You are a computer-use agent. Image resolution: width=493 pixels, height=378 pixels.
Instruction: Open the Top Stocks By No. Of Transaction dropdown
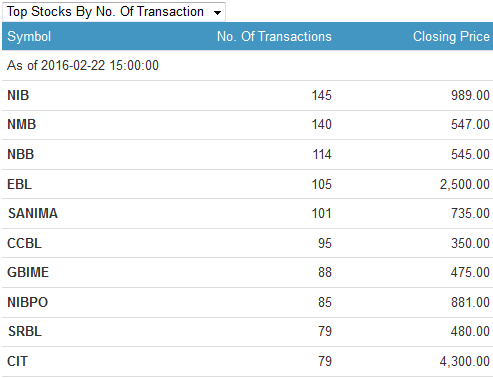click(x=114, y=12)
